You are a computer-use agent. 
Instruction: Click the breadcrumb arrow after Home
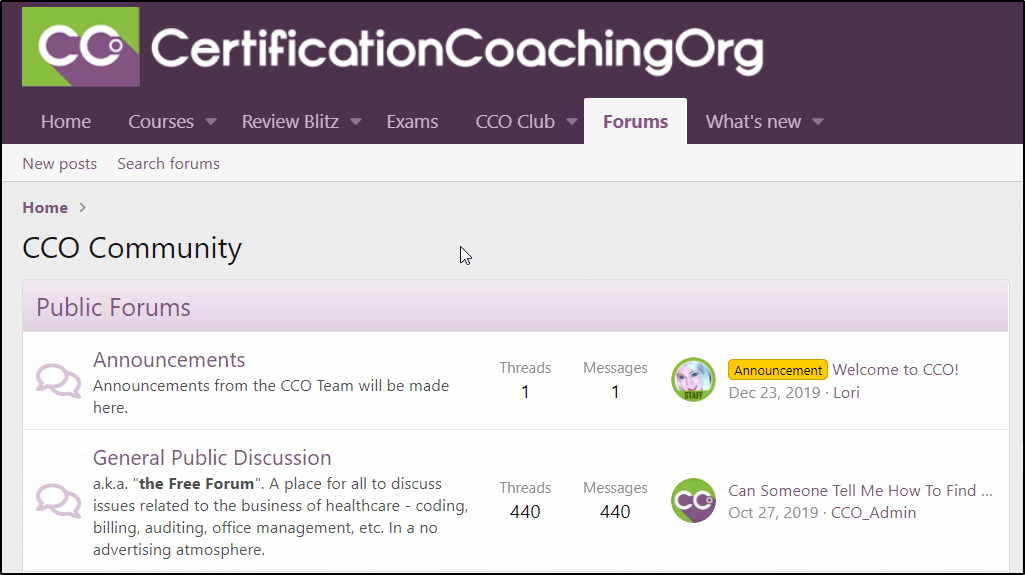[x=83, y=208]
